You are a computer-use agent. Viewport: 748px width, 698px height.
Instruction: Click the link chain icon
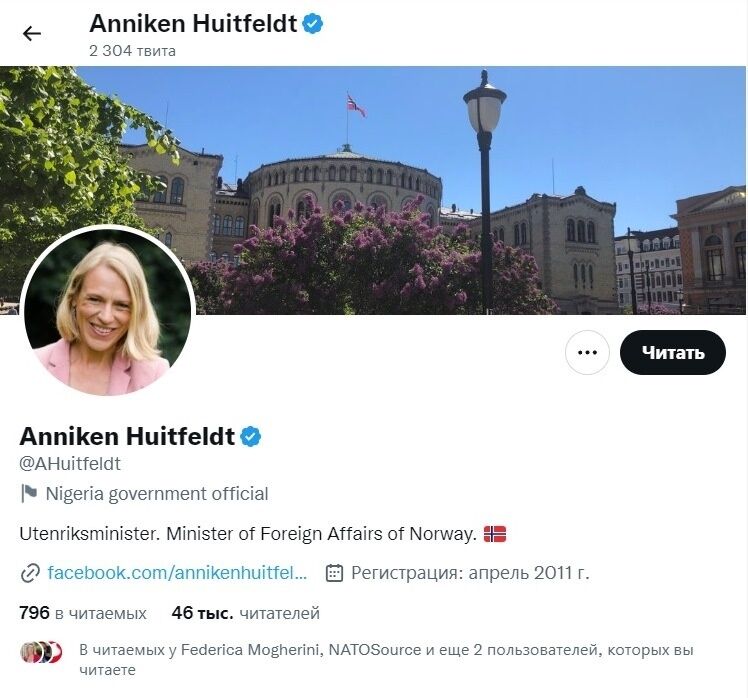(x=30, y=573)
